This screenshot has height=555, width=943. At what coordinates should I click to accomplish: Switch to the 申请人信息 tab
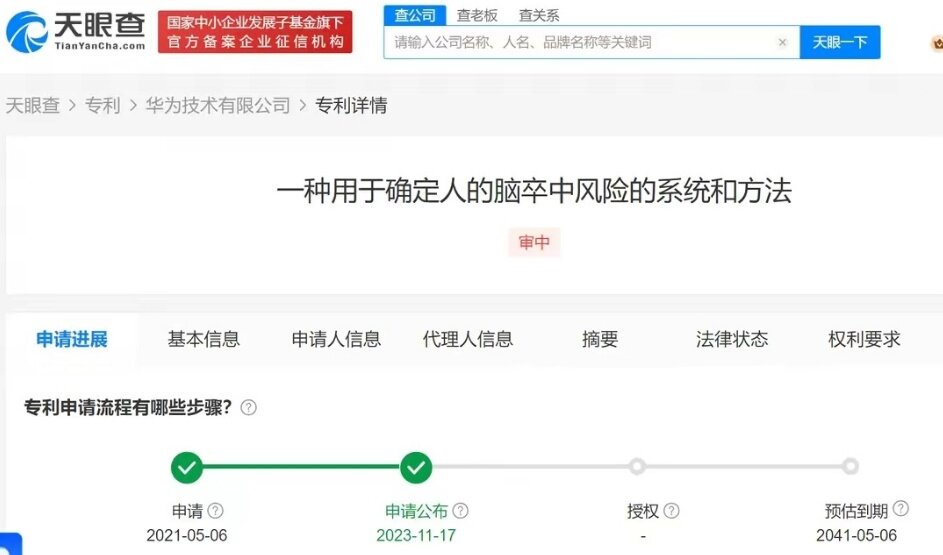pos(336,339)
